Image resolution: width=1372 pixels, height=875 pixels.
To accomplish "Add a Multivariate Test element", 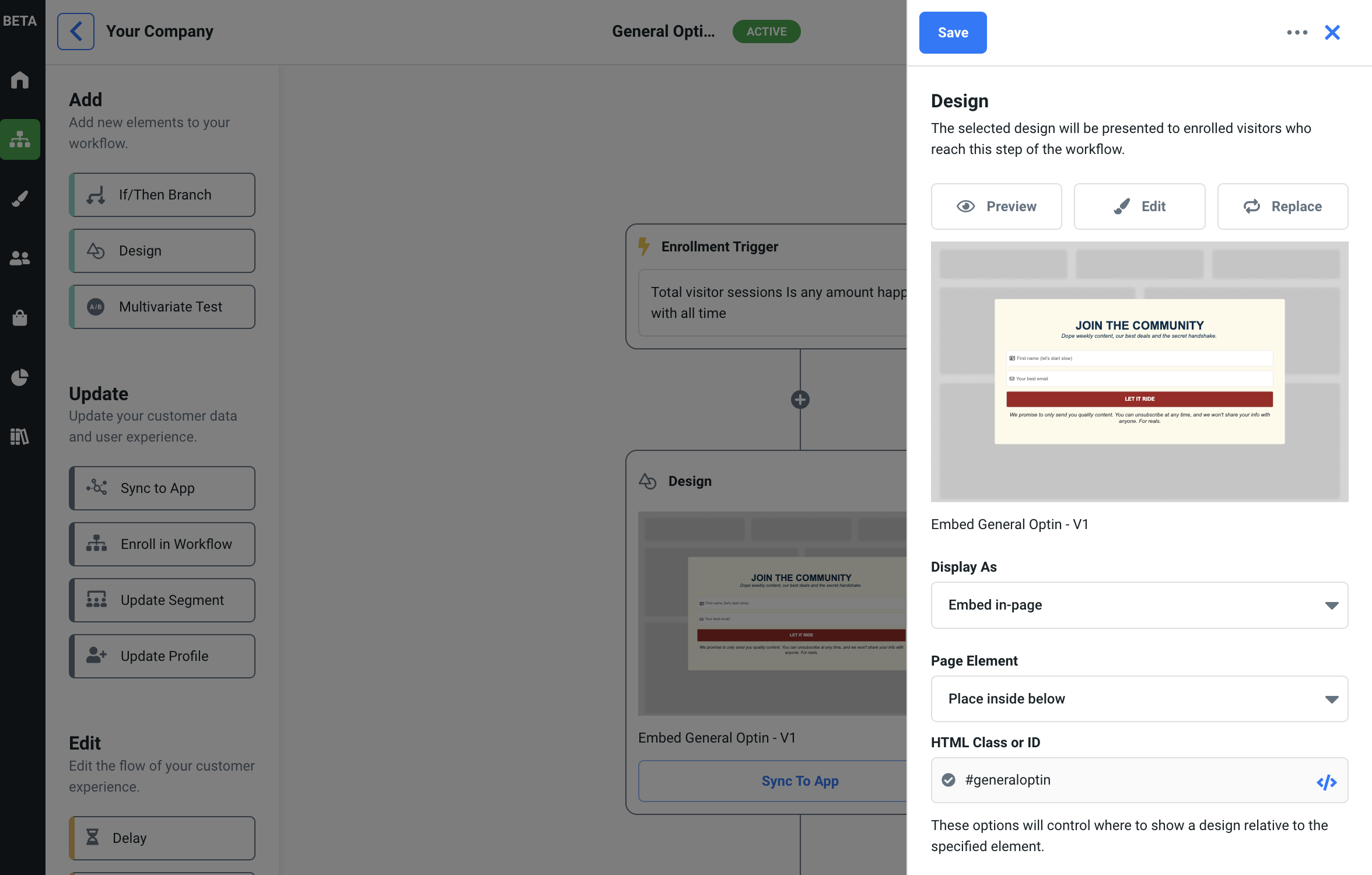I will (x=162, y=307).
